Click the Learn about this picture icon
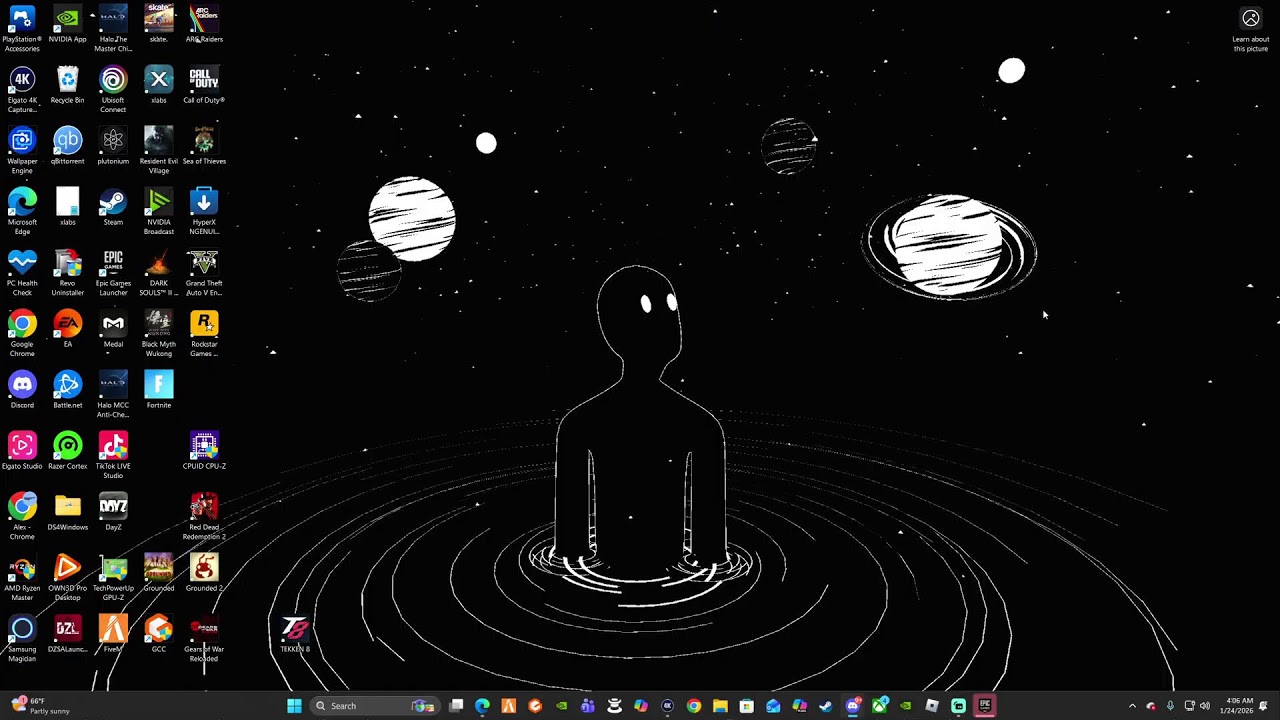This screenshot has width=1280, height=720. 1250,30
